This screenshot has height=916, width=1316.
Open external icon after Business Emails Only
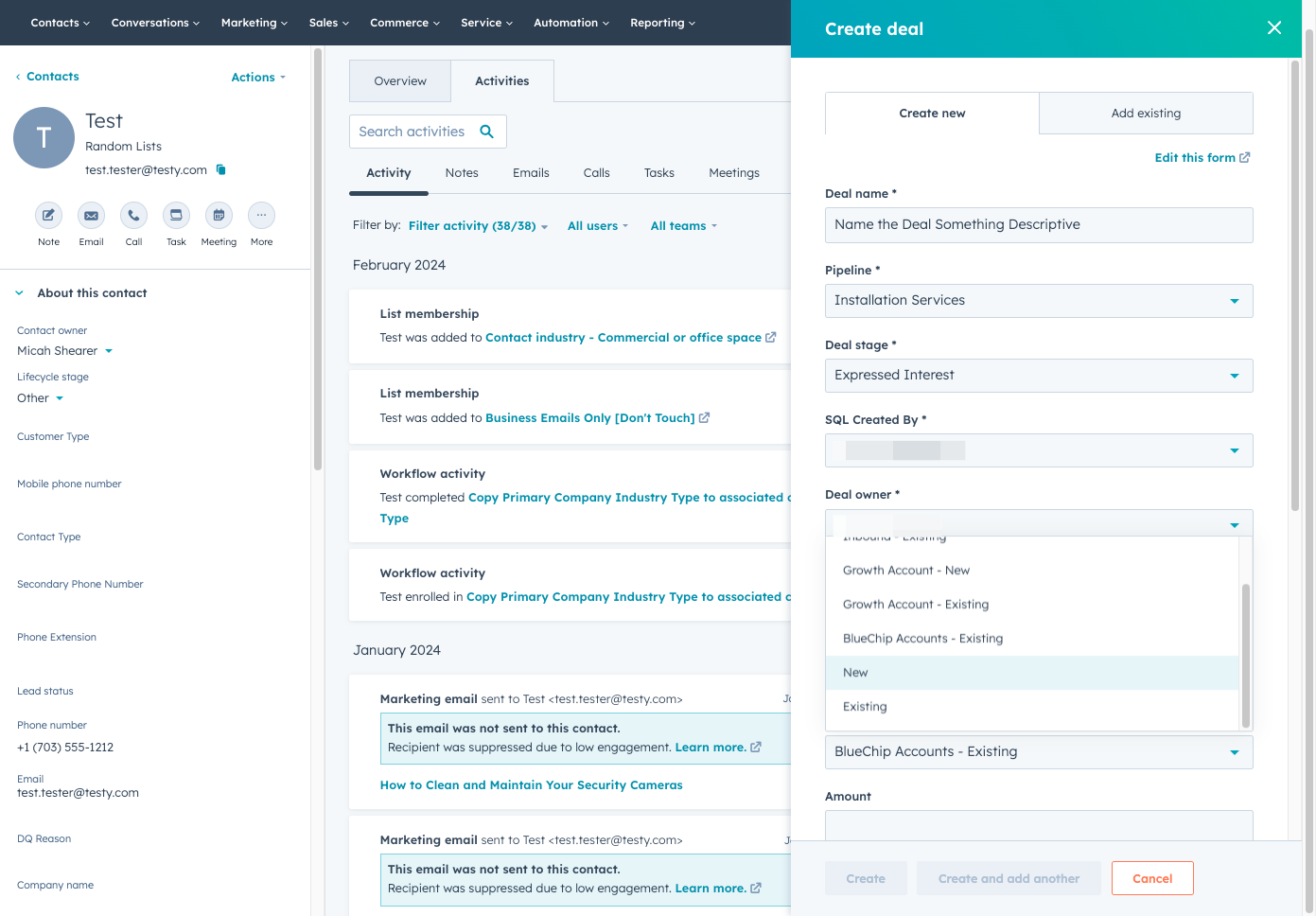click(x=704, y=417)
